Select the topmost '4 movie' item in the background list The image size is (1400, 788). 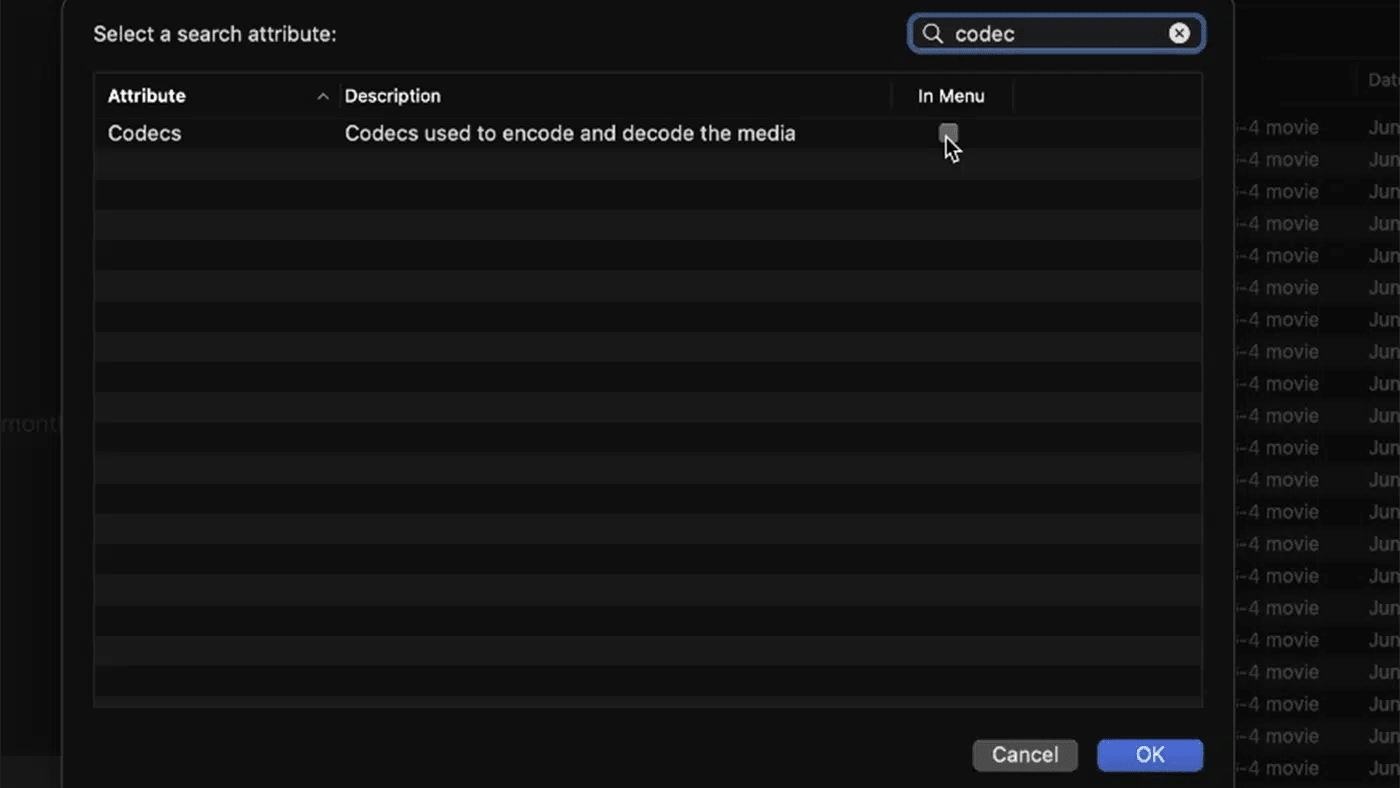pos(1290,127)
